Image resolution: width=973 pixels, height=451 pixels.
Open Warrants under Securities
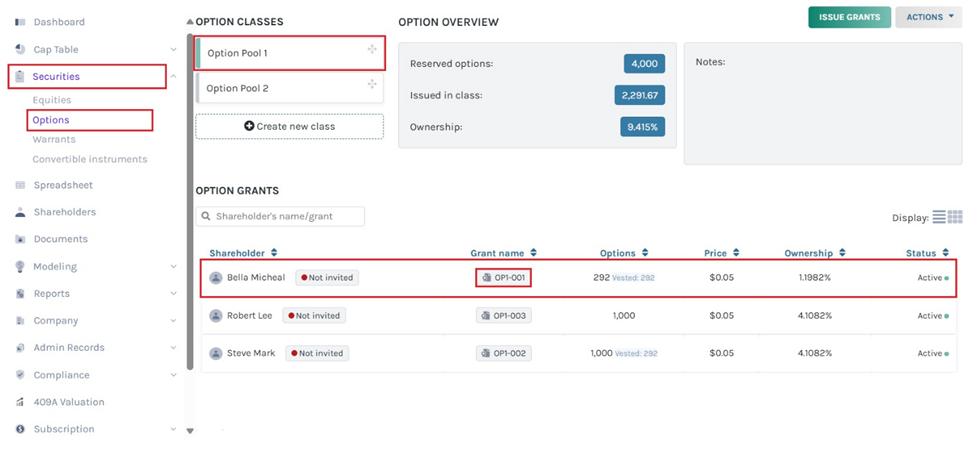coord(54,140)
